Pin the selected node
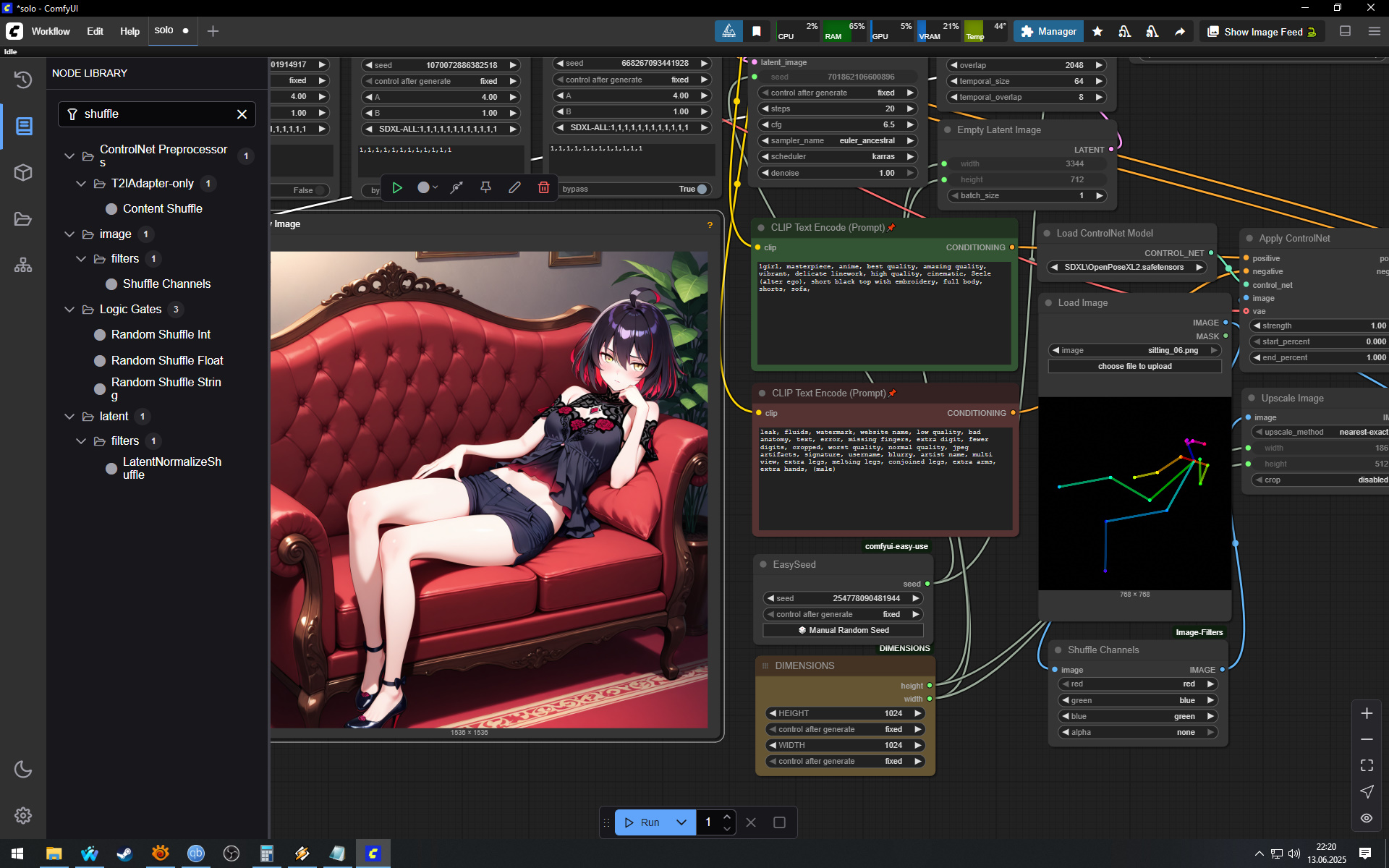This screenshot has width=1389, height=868. (485, 188)
